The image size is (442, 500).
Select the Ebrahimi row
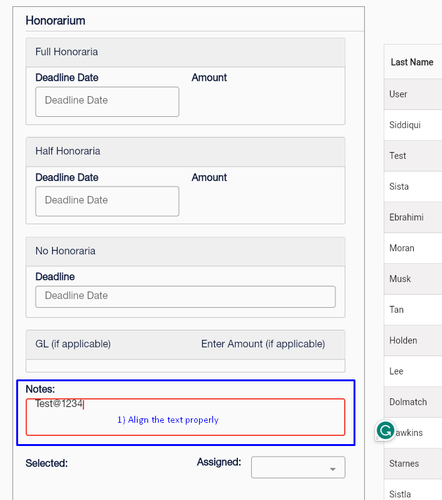pos(413,217)
